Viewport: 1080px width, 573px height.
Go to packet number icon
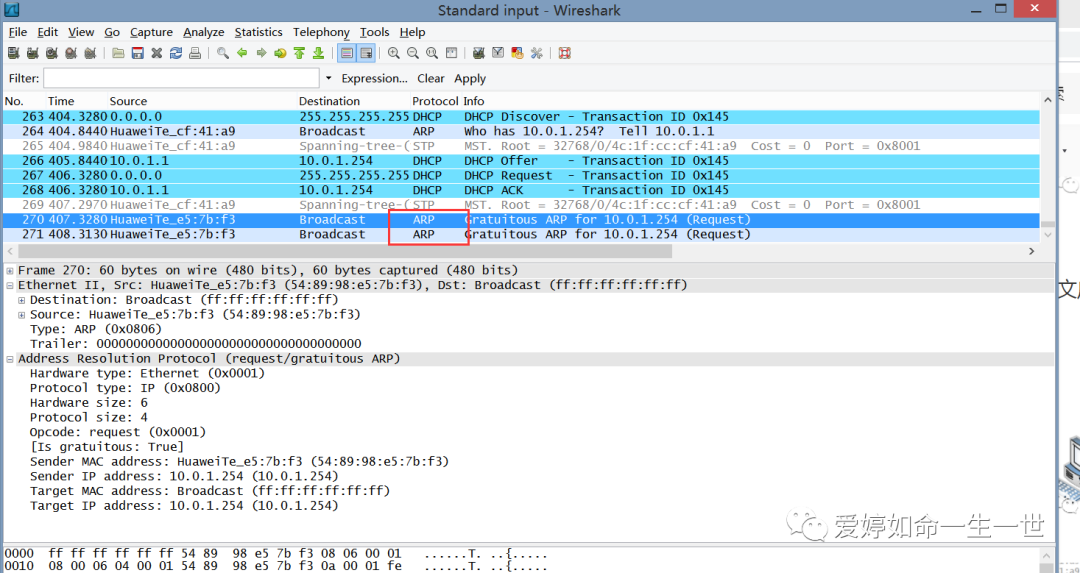click(x=280, y=53)
